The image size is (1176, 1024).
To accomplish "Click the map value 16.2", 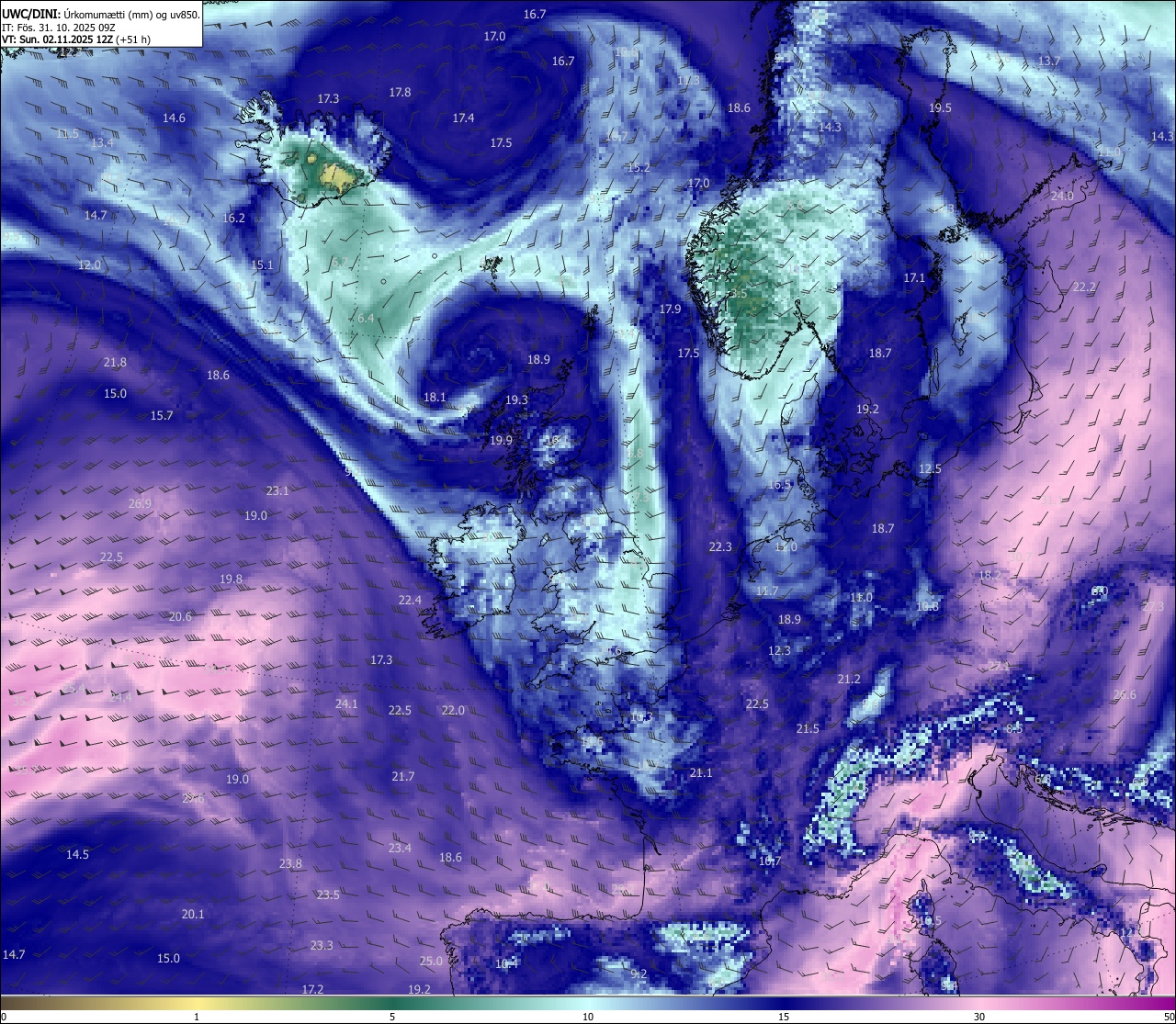I will point(233,218).
